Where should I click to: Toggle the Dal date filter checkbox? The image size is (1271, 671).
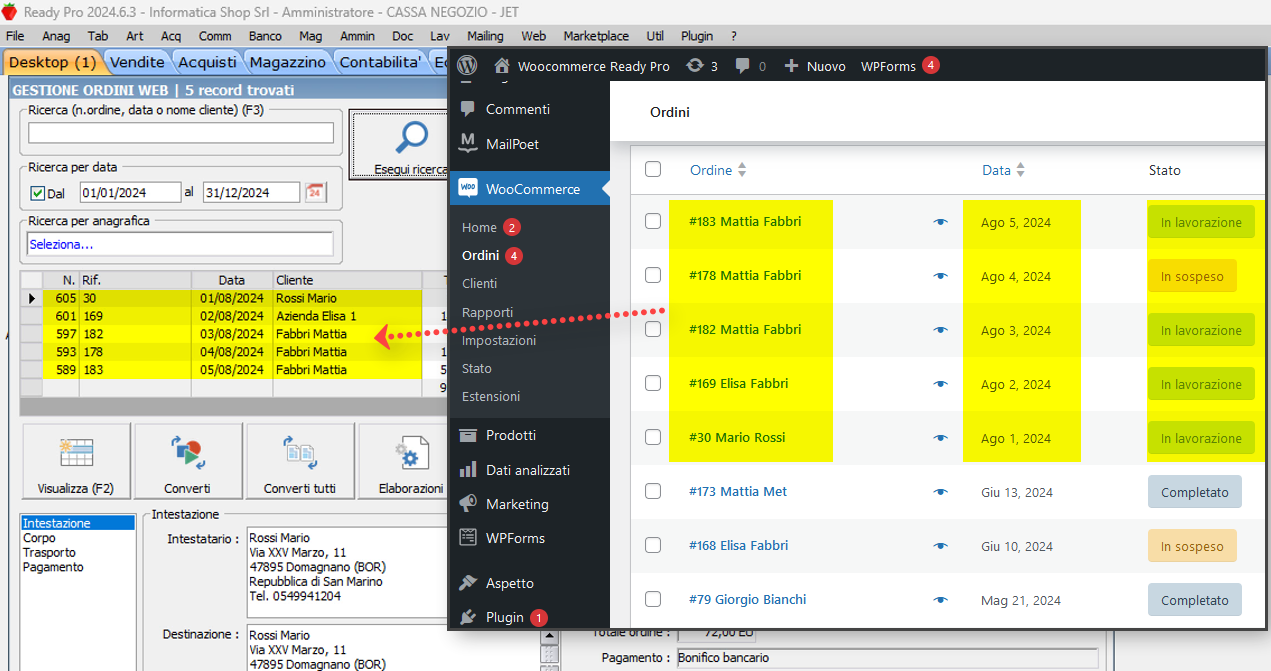(38, 193)
